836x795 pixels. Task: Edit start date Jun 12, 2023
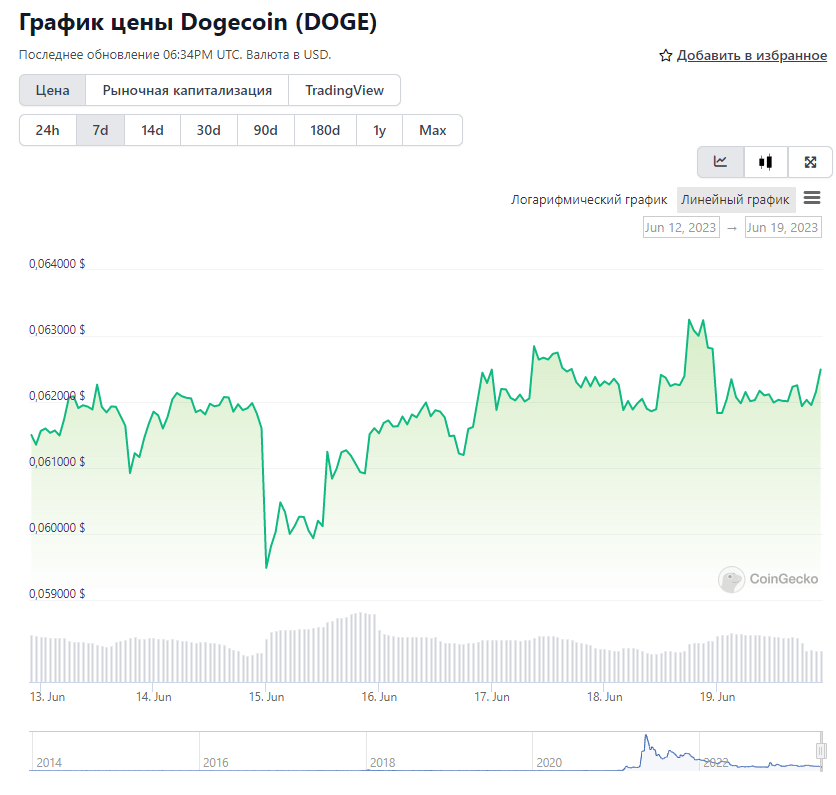pyautogui.click(x=681, y=227)
